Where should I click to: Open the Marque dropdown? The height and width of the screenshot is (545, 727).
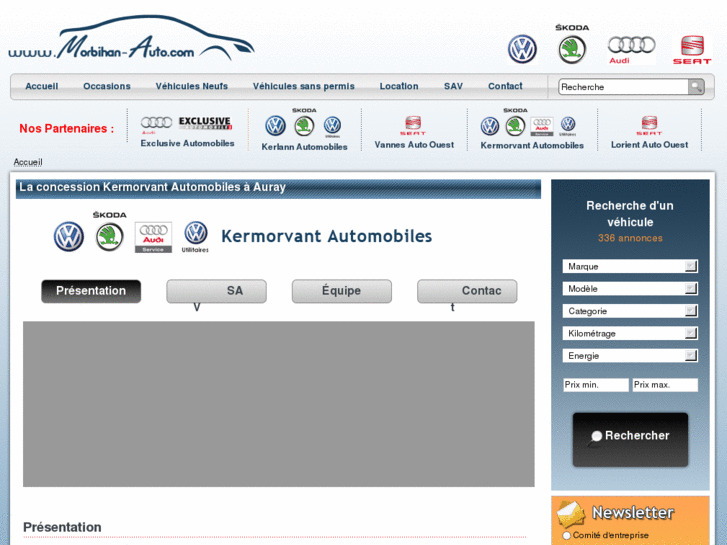(630, 266)
